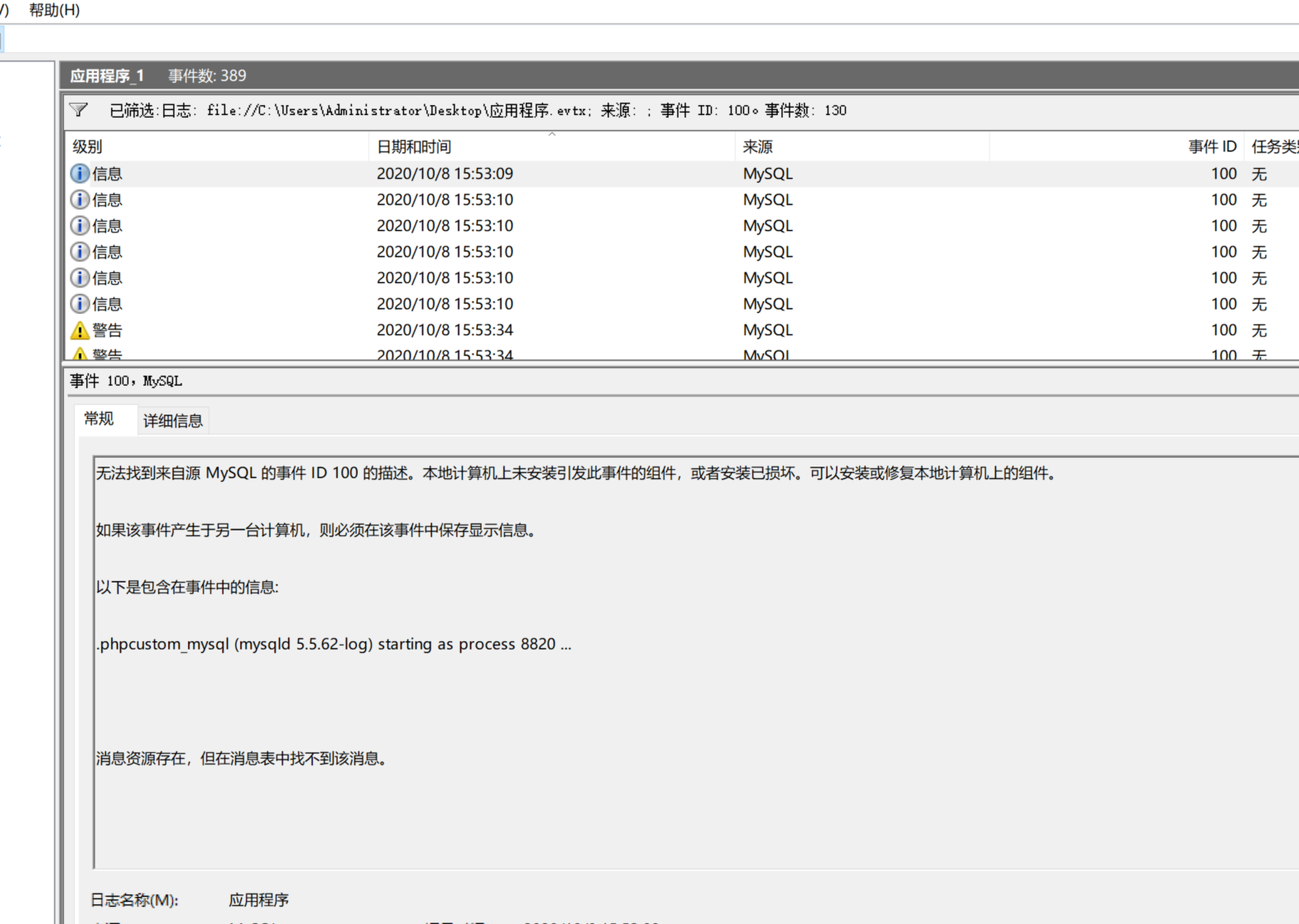This screenshot has width=1299, height=924.
Task: Sort list by 级别 column header
Action: click(87, 147)
